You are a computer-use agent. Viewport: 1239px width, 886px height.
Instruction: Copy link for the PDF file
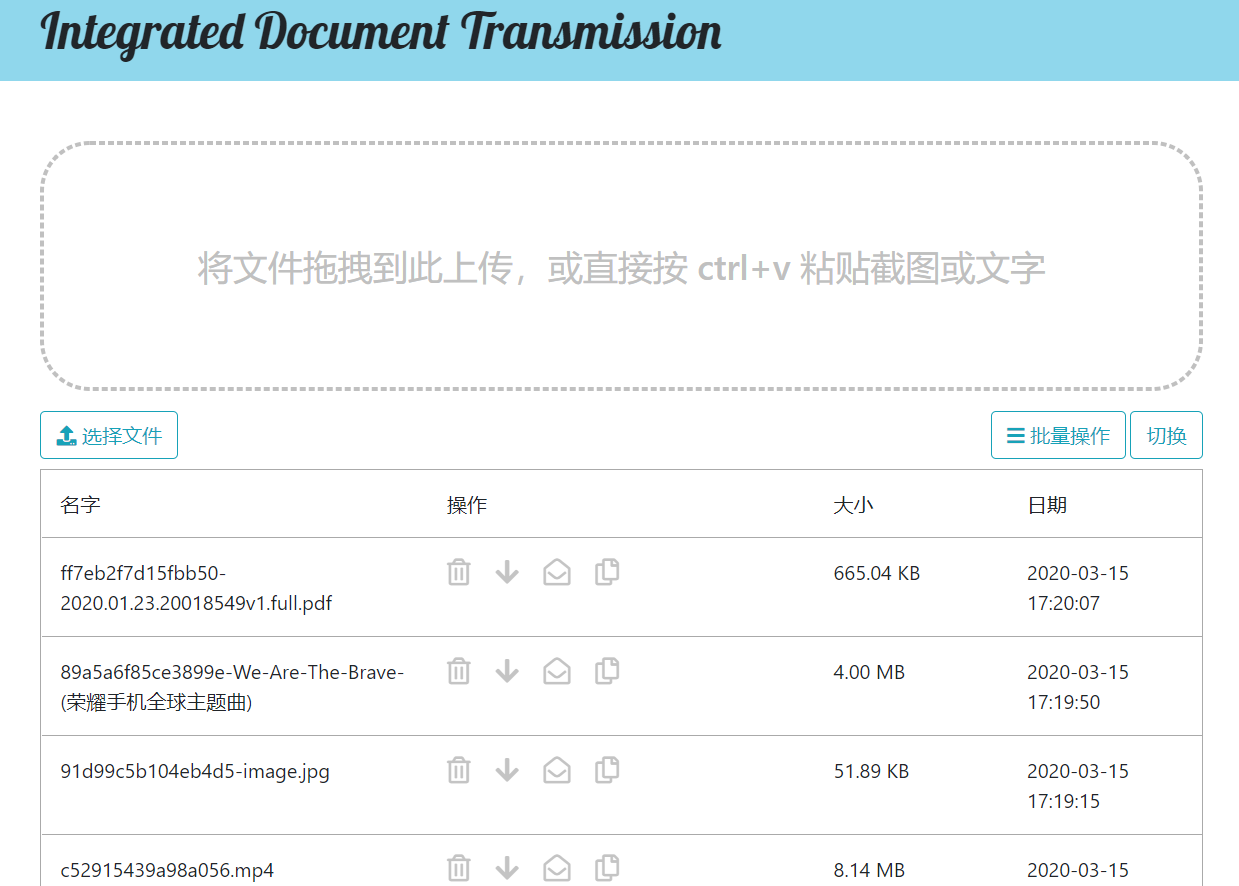point(607,572)
